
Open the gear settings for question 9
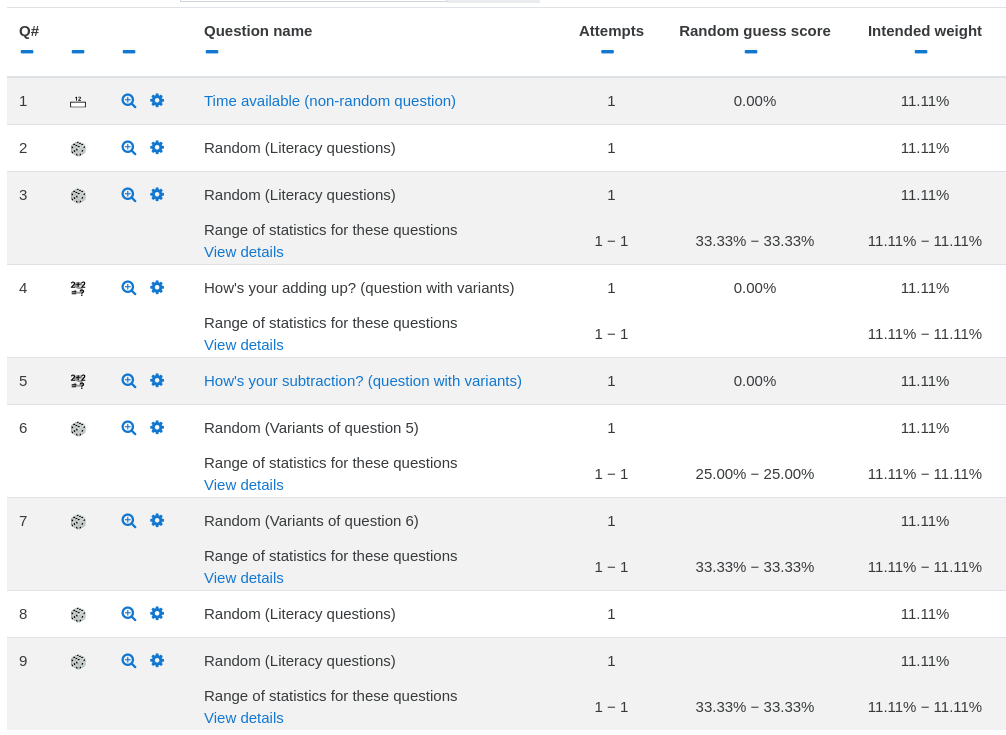157,661
